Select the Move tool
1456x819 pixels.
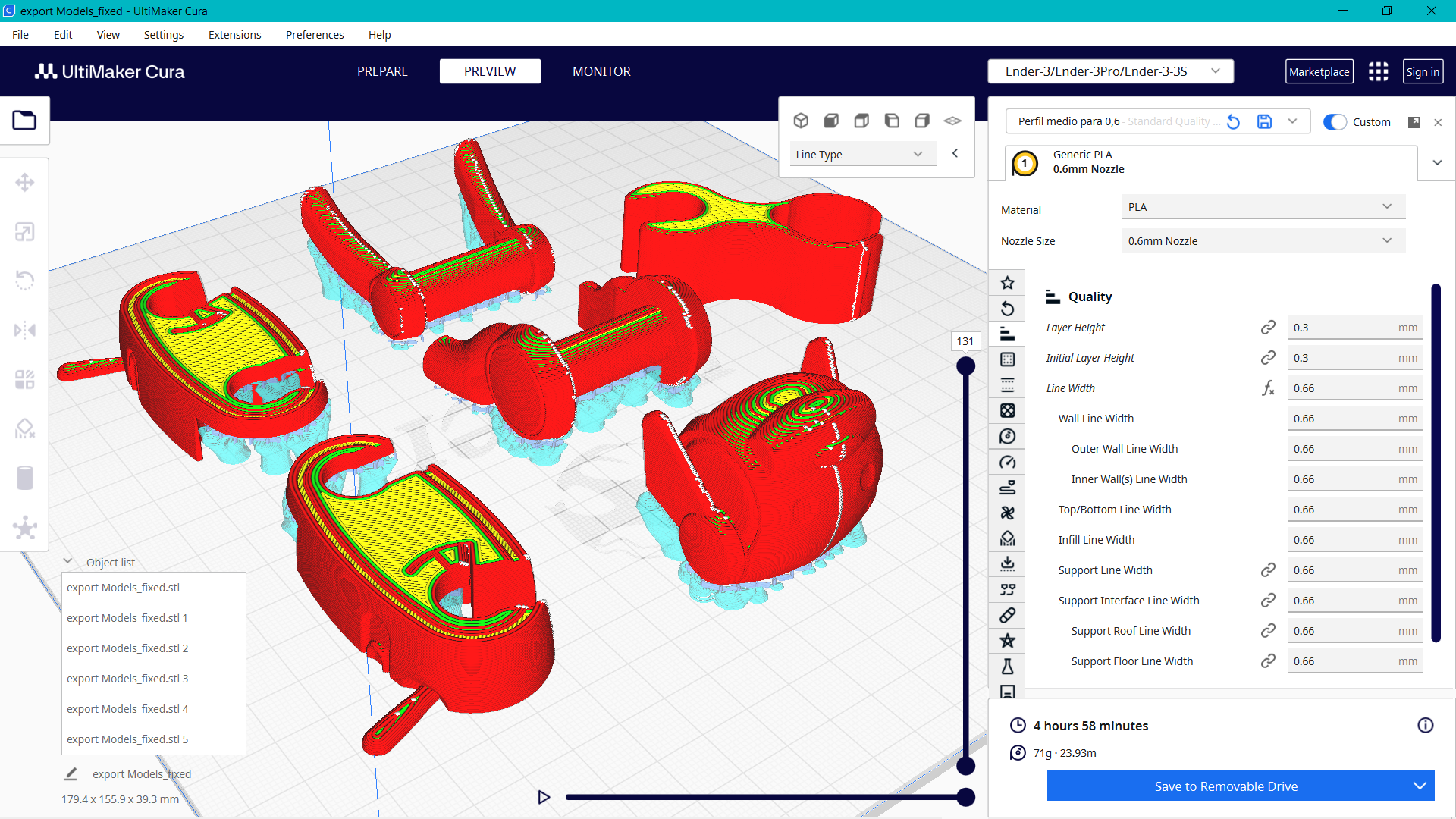(25, 182)
